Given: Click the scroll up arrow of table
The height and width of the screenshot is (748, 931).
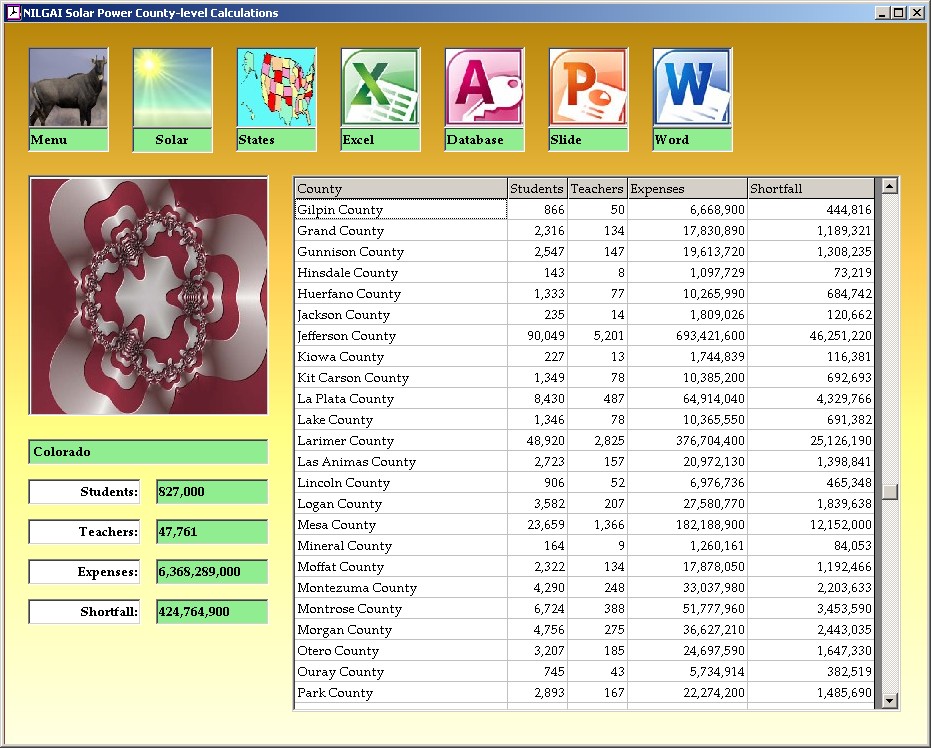Looking at the screenshot, I should point(888,186).
